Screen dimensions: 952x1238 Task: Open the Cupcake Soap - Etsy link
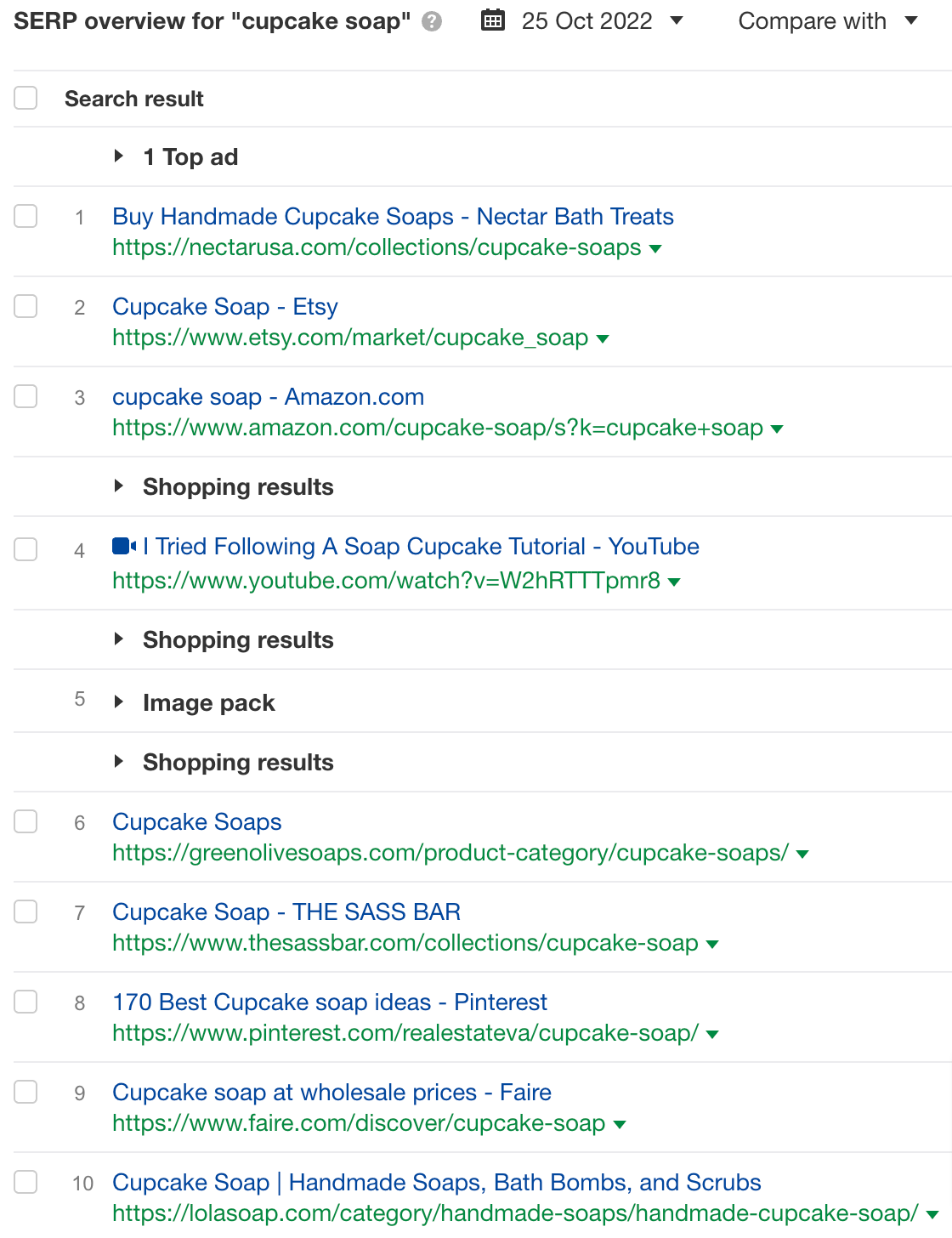[224, 306]
